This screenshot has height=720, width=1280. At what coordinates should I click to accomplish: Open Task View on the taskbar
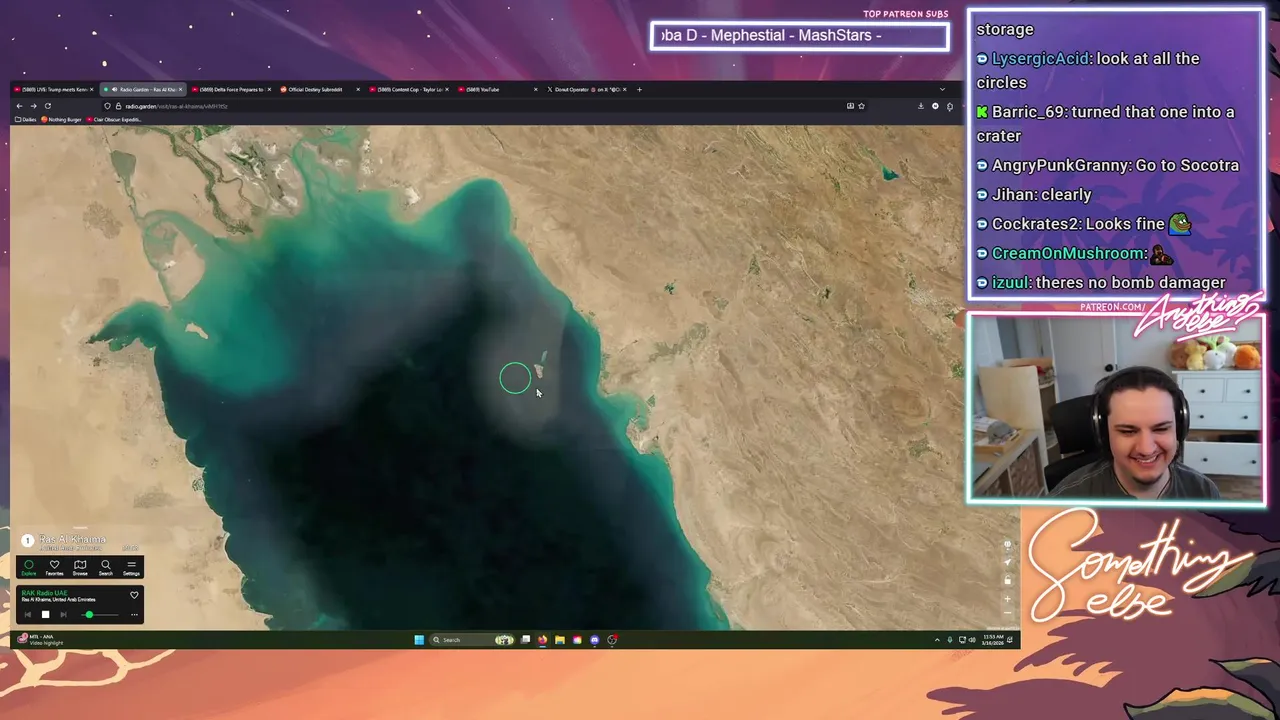(x=525, y=640)
